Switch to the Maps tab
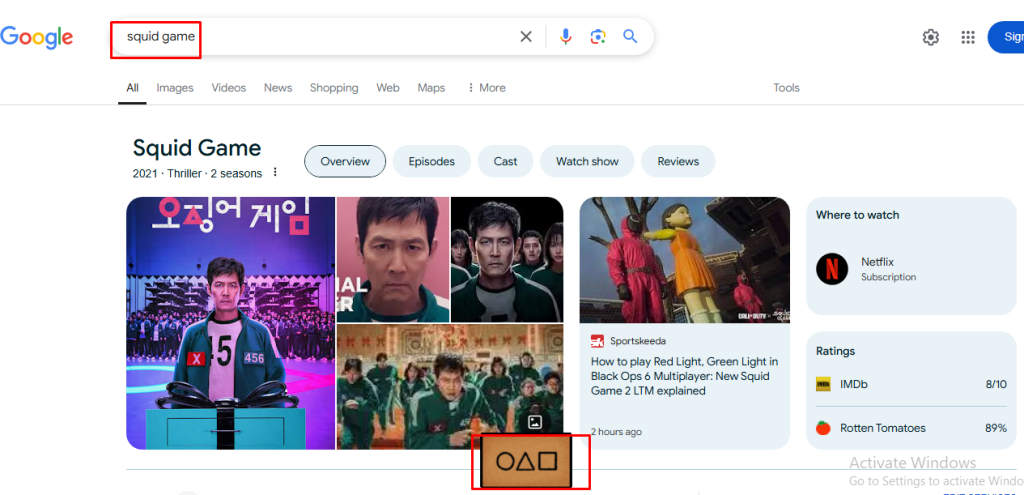 pyautogui.click(x=431, y=88)
